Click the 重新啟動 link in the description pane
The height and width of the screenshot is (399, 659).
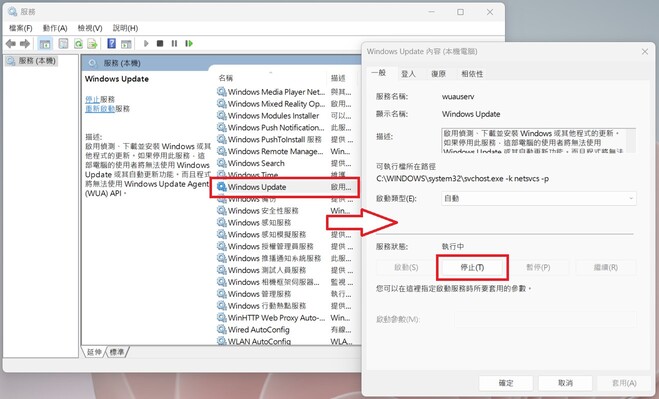coord(100,108)
